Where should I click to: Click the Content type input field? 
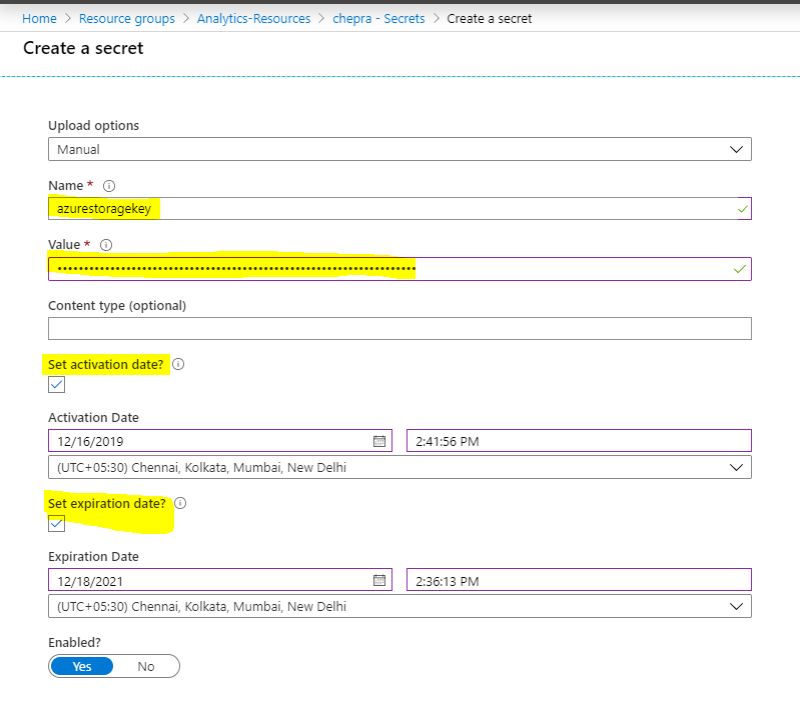click(x=400, y=328)
